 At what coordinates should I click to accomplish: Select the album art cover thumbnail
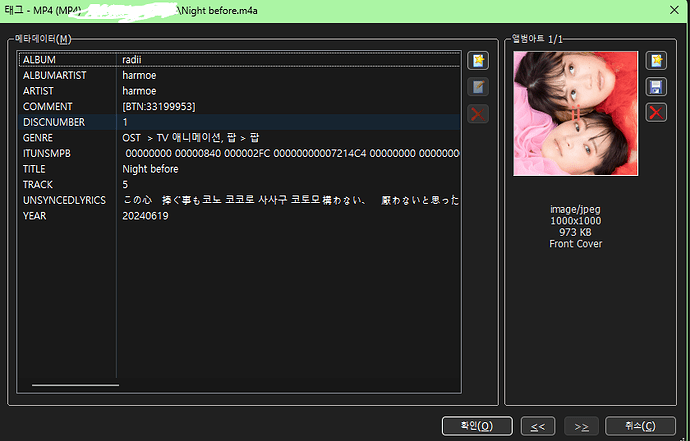coord(576,114)
